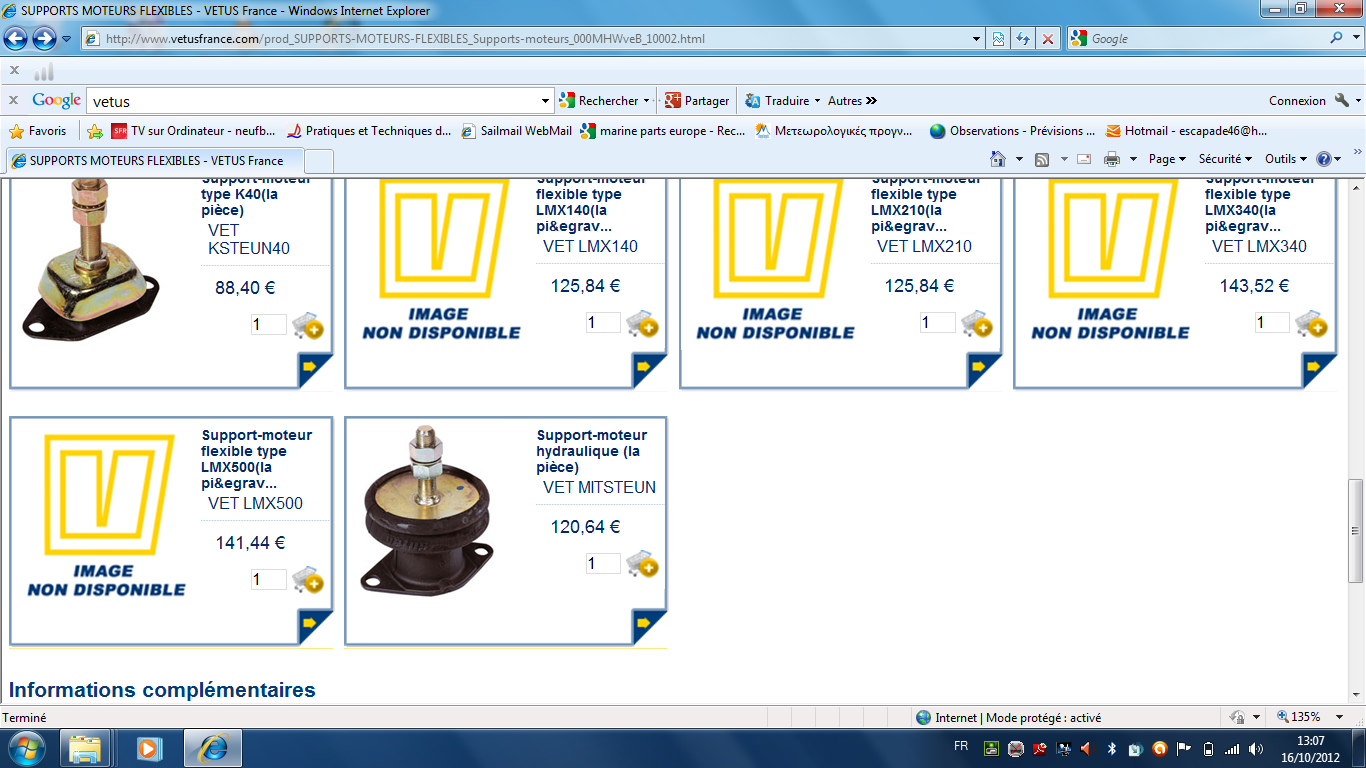Open Windows Media Player from taskbar
The height and width of the screenshot is (768, 1366).
click(147, 748)
